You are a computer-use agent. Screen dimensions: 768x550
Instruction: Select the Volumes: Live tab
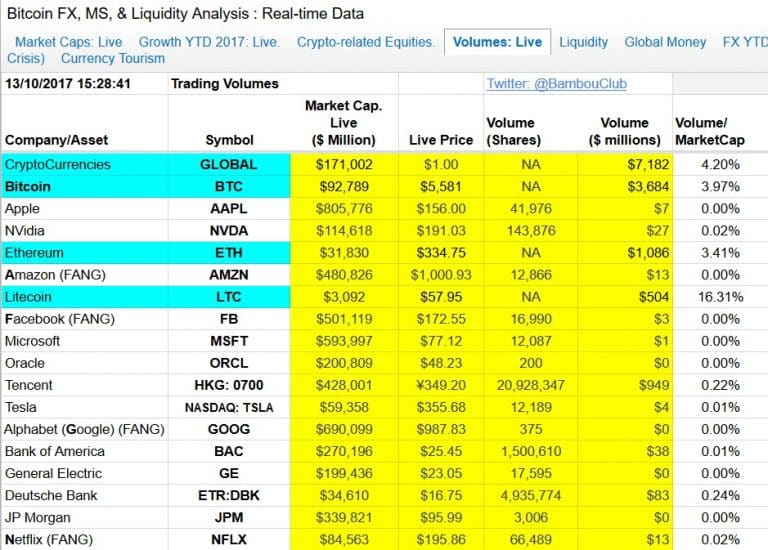coord(497,42)
